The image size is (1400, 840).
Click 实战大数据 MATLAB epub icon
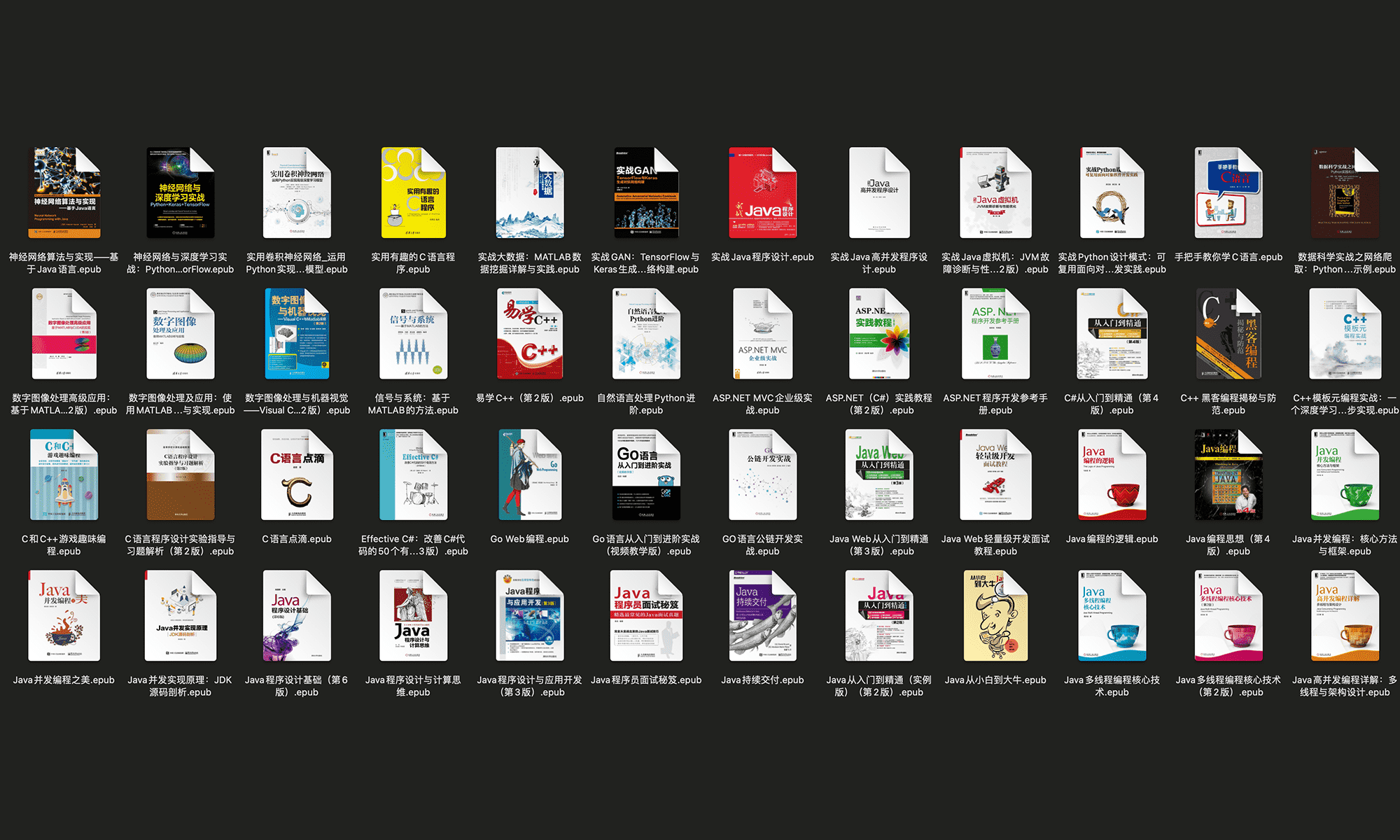[530, 192]
